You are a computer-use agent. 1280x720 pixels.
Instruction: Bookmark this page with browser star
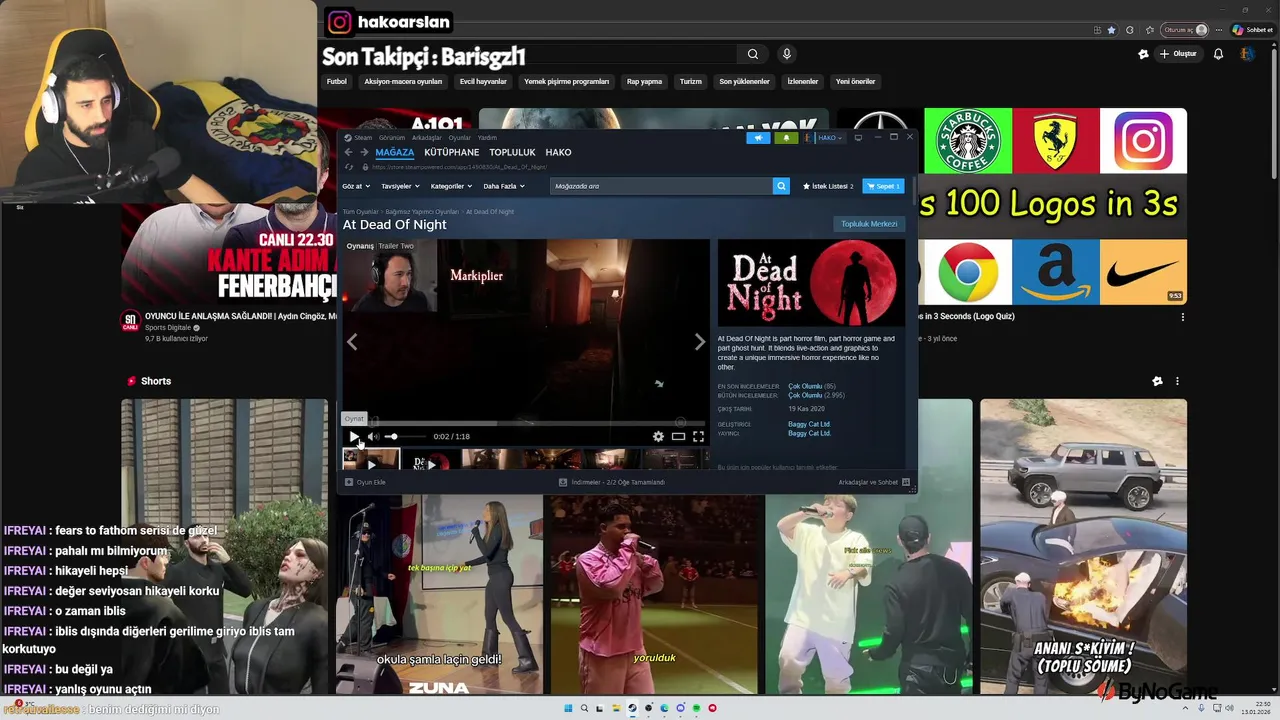(x=1111, y=30)
